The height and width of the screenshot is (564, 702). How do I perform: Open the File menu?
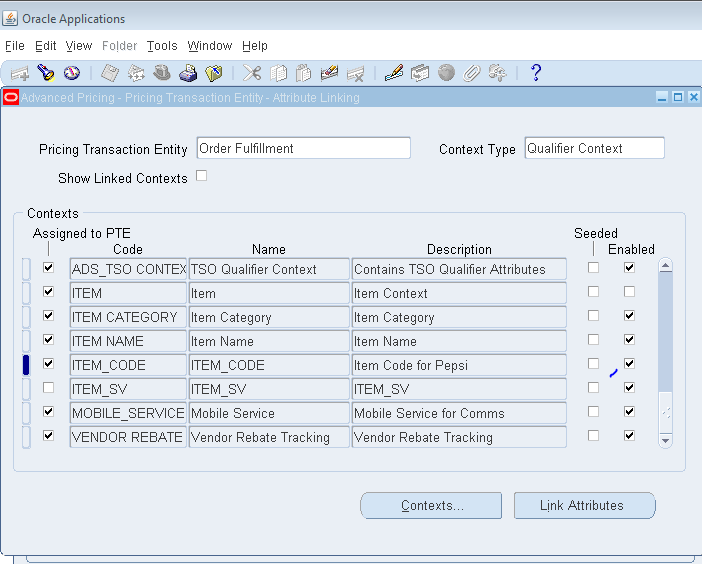15,46
